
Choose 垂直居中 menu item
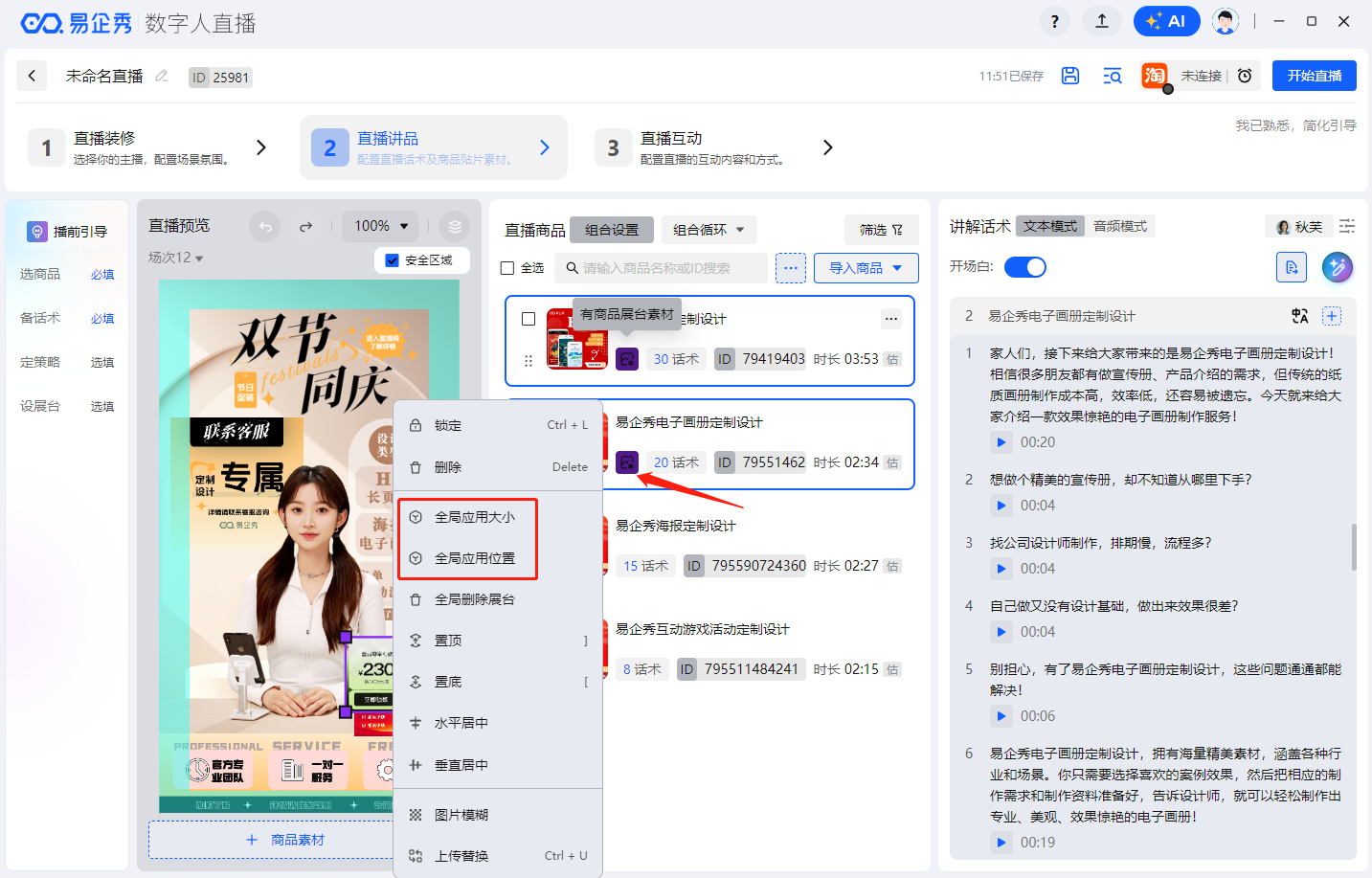[x=498, y=765]
